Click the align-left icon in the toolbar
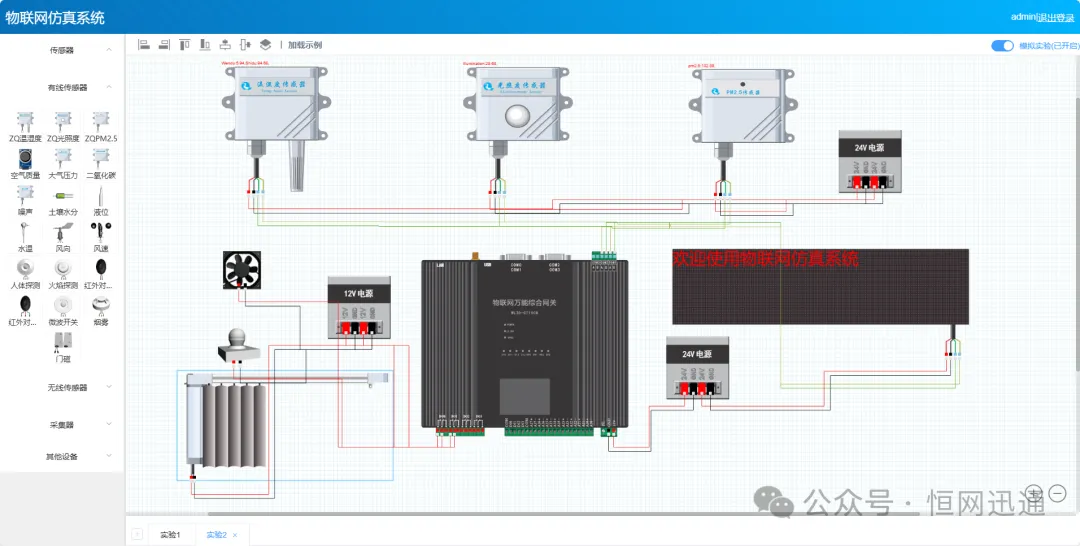The width and height of the screenshot is (1080, 546). coord(143,45)
